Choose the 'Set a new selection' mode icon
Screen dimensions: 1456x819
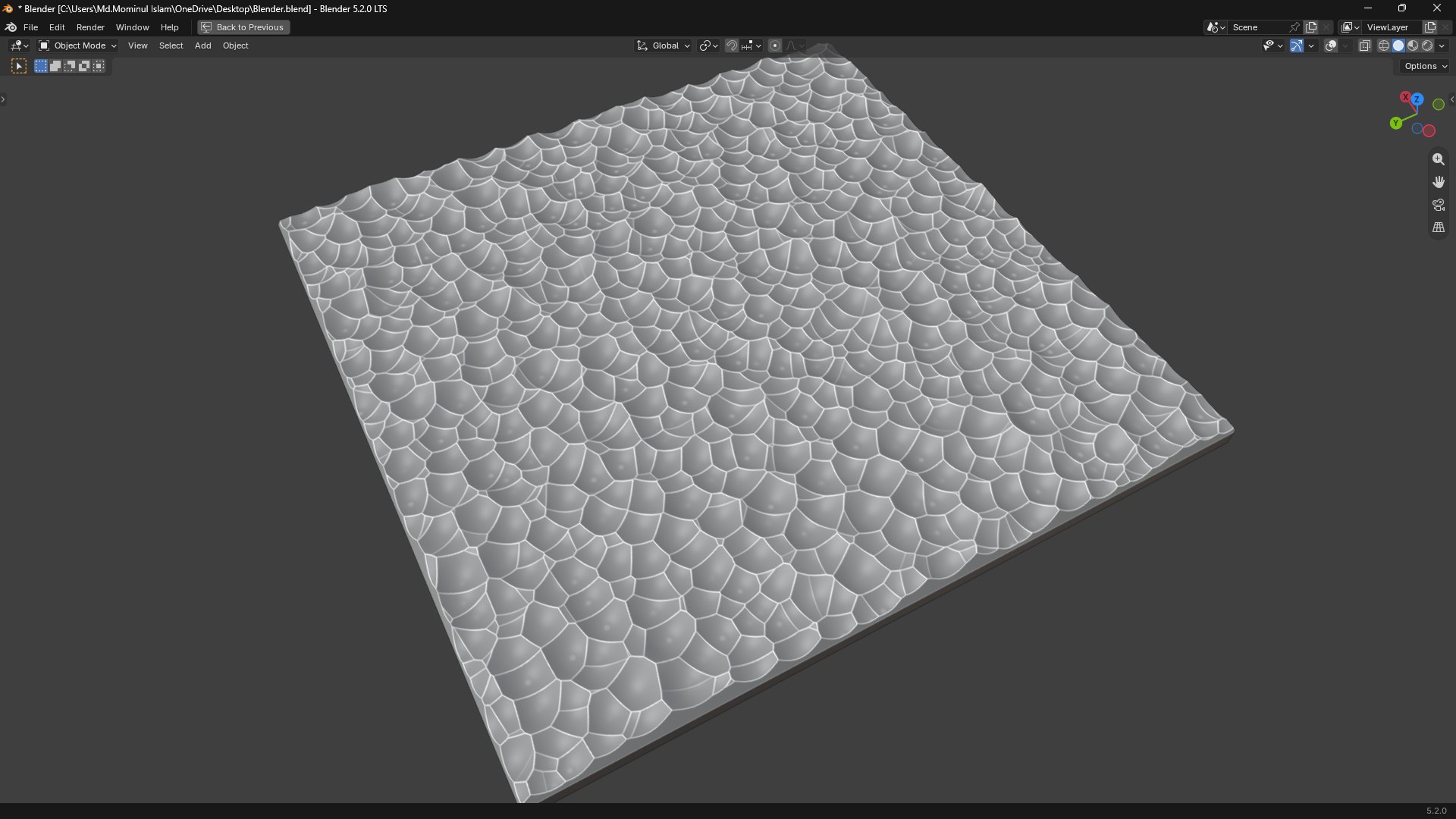pos(41,67)
